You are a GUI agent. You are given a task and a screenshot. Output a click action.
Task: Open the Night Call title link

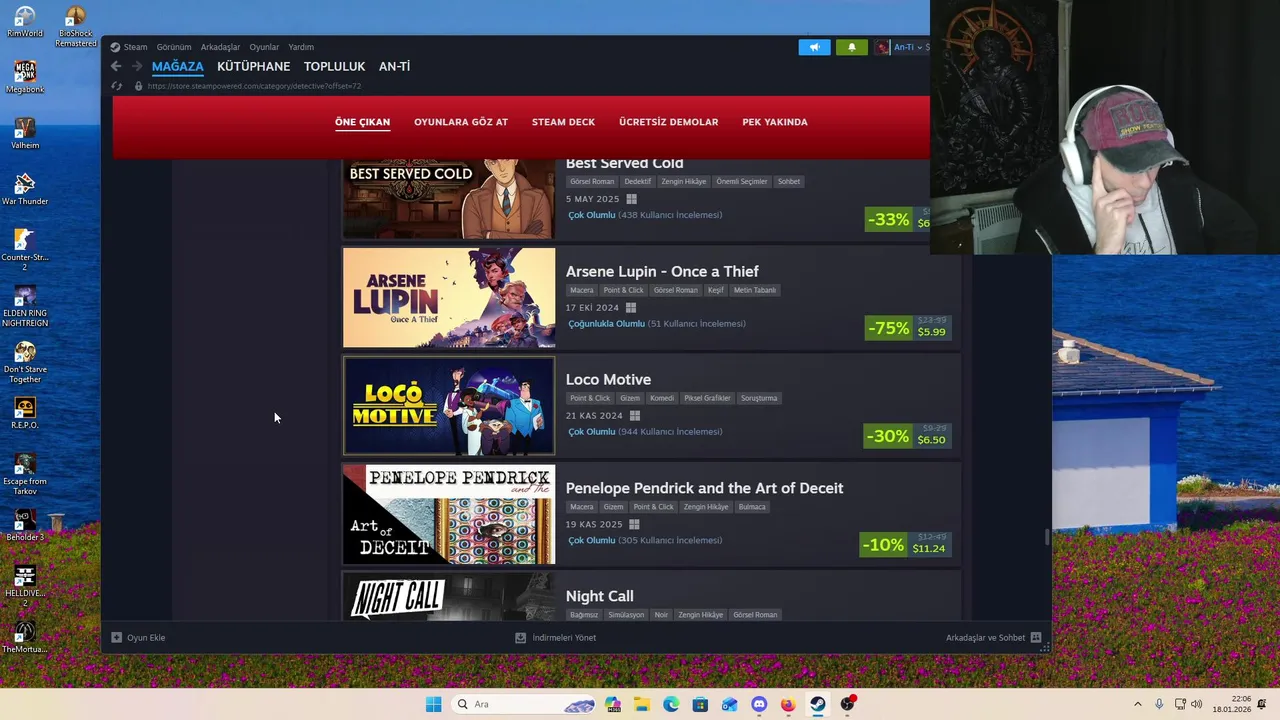[x=599, y=596]
